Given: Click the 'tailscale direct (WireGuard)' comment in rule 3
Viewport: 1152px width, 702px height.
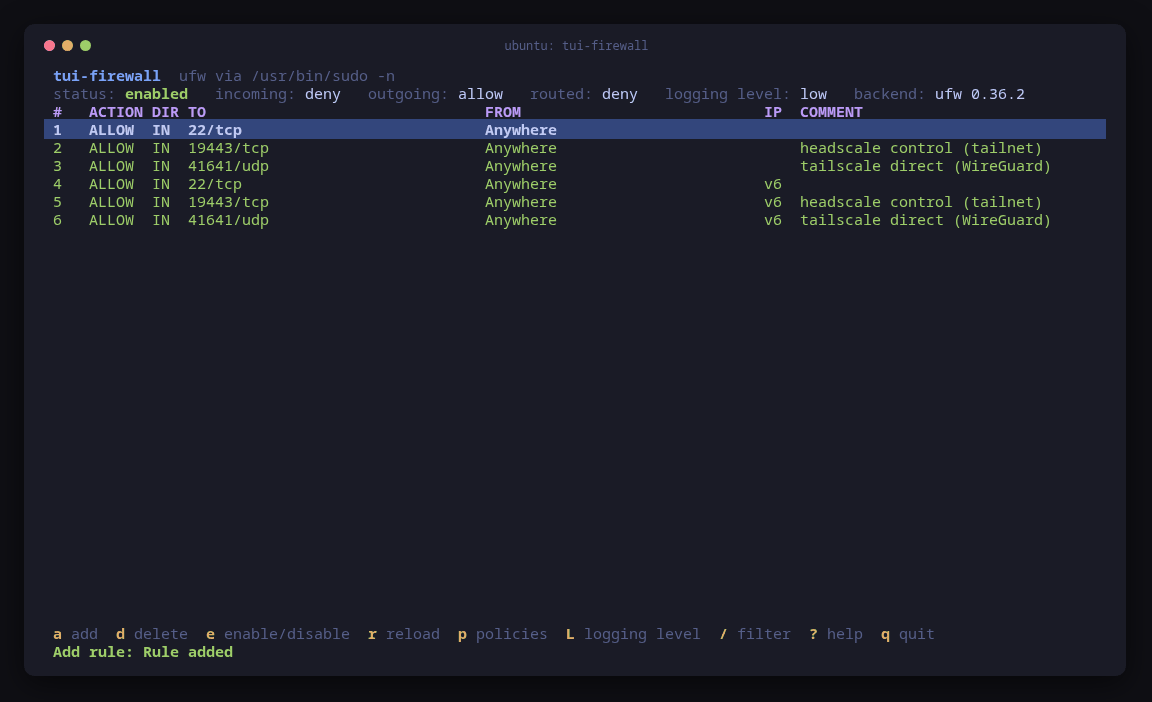Looking at the screenshot, I should pyautogui.click(x=926, y=166).
